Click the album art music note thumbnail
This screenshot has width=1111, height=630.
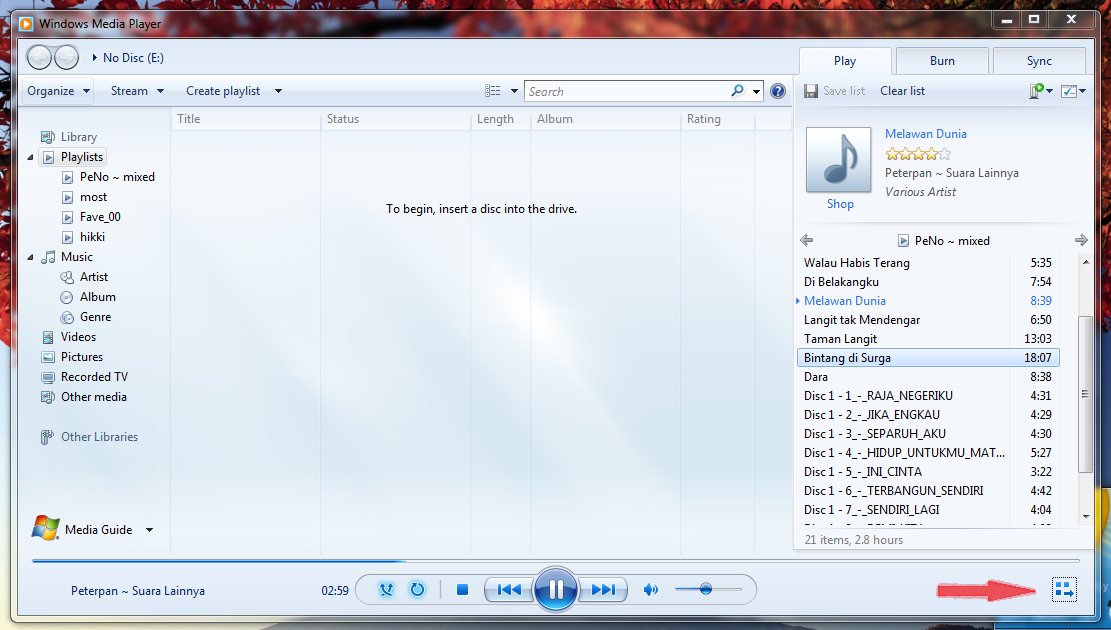pos(839,160)
